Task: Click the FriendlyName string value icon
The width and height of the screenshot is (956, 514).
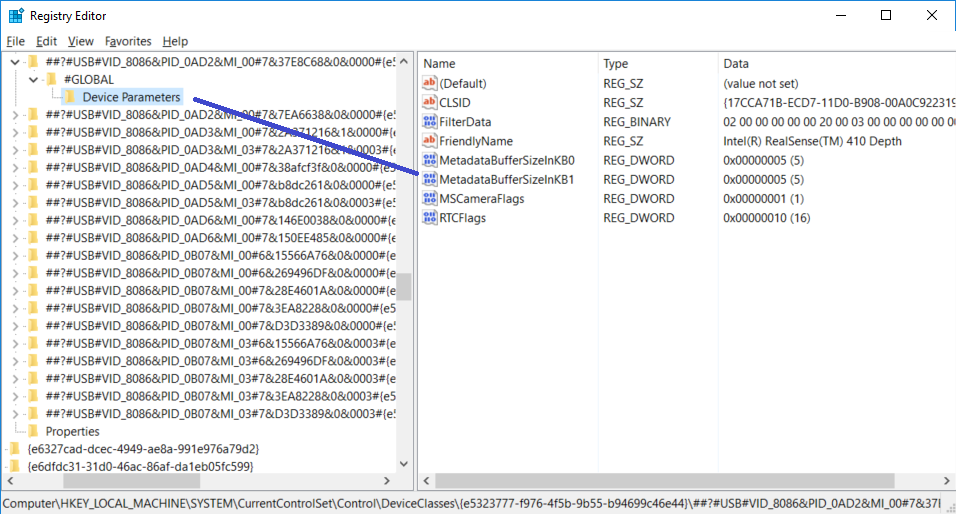Action: point(430,141)
